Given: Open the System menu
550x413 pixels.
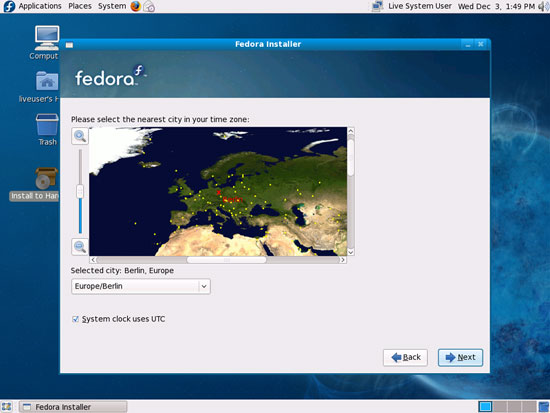Looking at the screenshot, I should (x=112, y=6).
